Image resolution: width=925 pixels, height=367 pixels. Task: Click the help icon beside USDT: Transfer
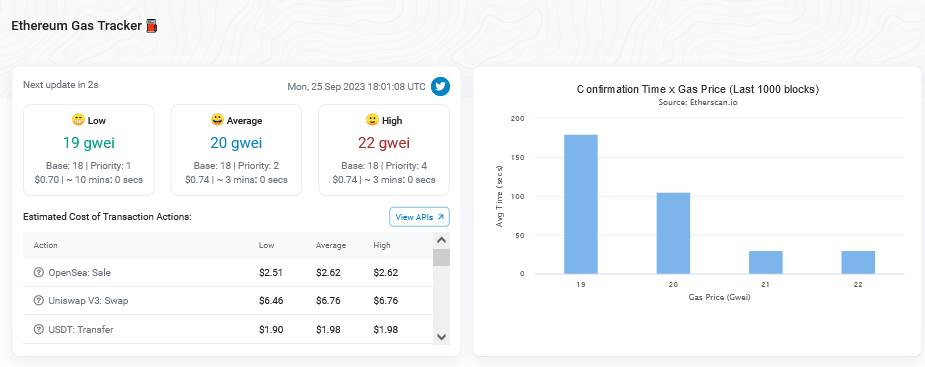point(39,329)
